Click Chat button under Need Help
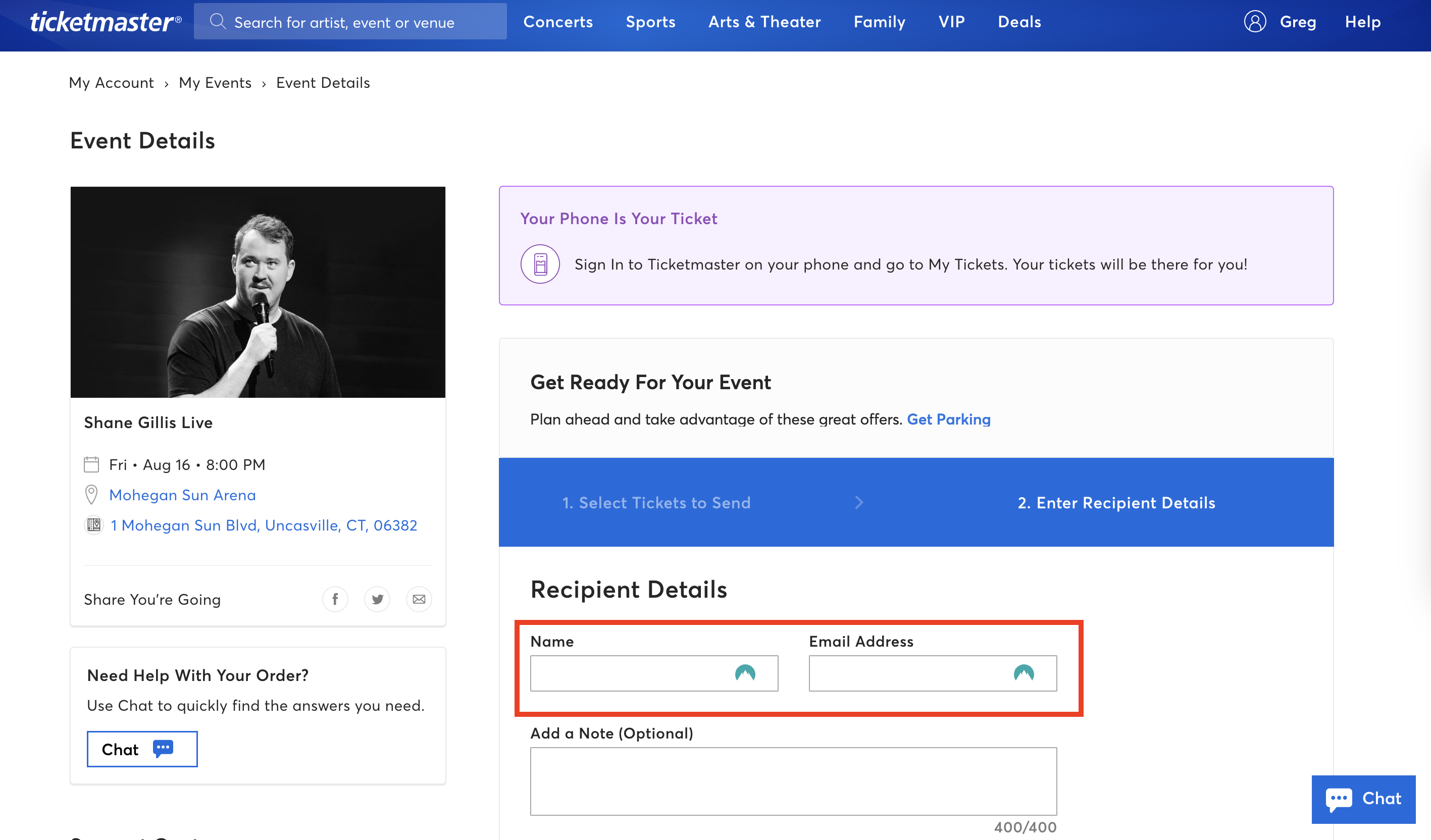Image resolution: width=1431 pixels, height=840 pixels. (142, 749)
